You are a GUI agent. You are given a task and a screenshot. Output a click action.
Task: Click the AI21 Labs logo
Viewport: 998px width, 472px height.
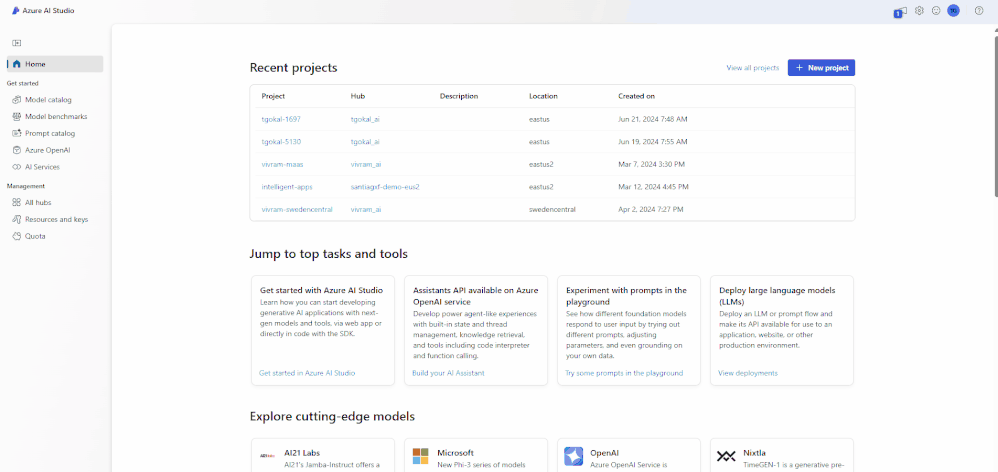[267, 455]
